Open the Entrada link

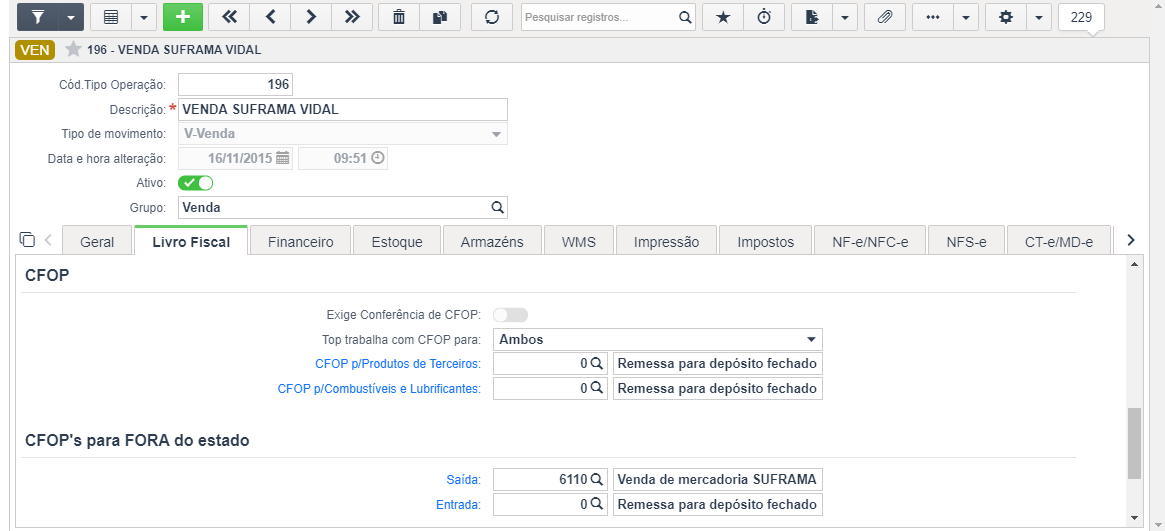point(458,504)
